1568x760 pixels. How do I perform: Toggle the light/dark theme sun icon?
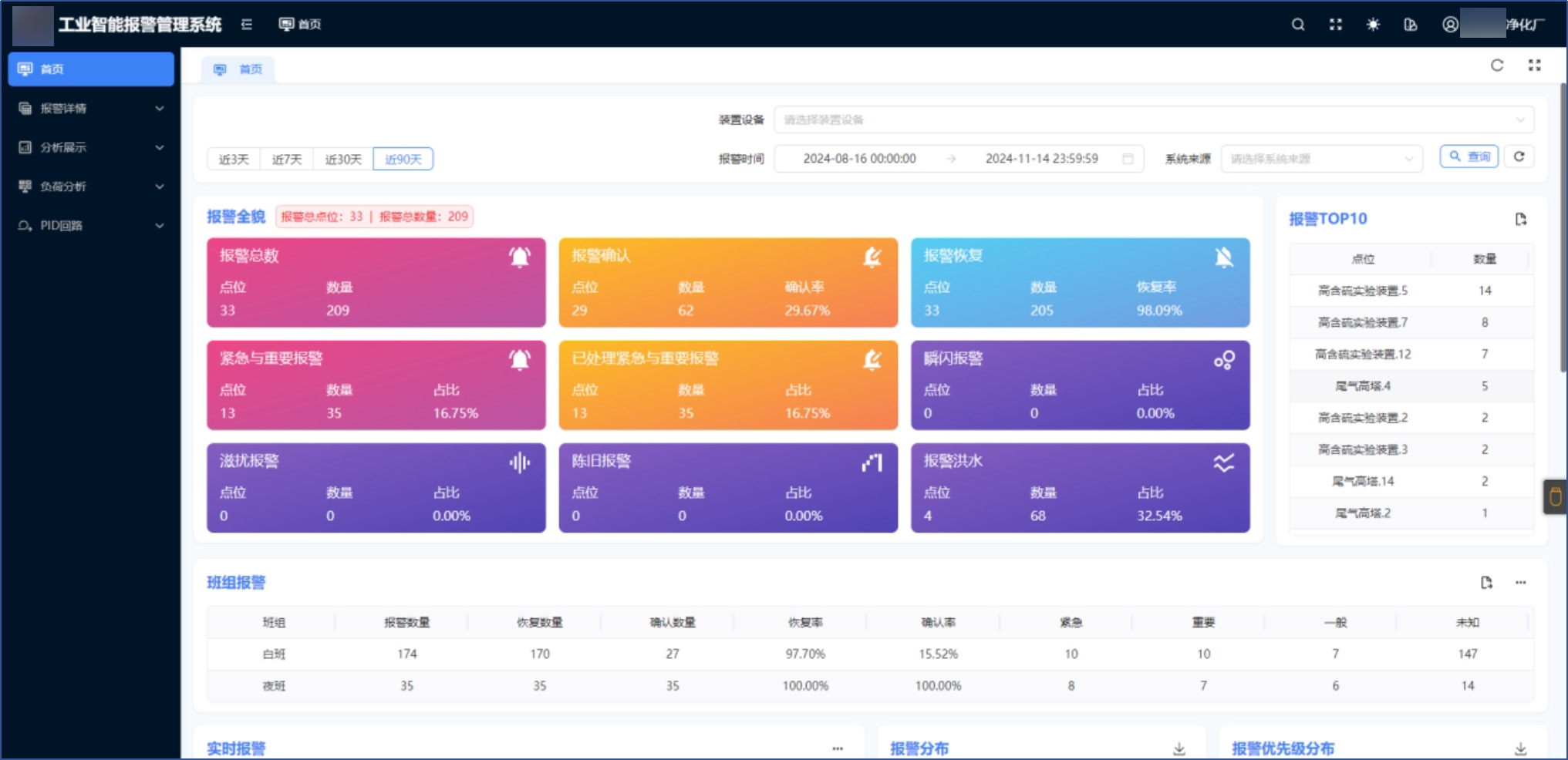(x=1373, y=25)
